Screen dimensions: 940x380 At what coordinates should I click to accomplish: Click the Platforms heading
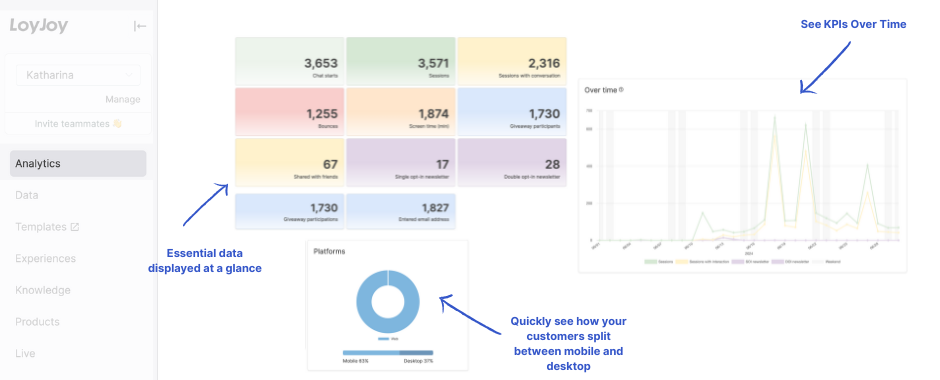329,251
